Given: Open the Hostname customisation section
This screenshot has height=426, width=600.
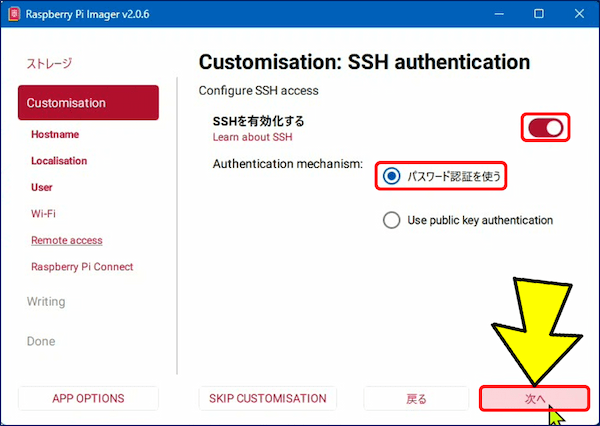Looking at the screenshot, I should pos(55,134).
